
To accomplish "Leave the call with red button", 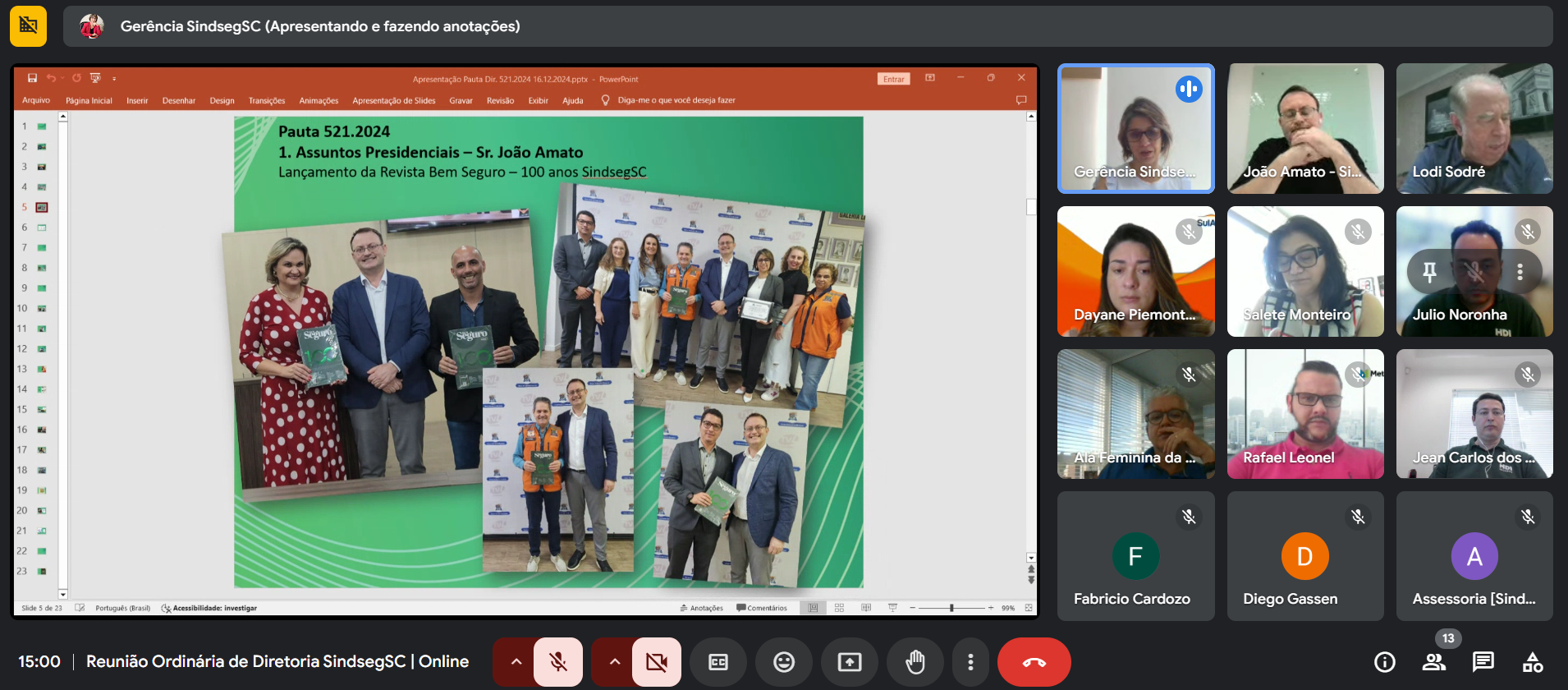I will tap(1034, 662).
